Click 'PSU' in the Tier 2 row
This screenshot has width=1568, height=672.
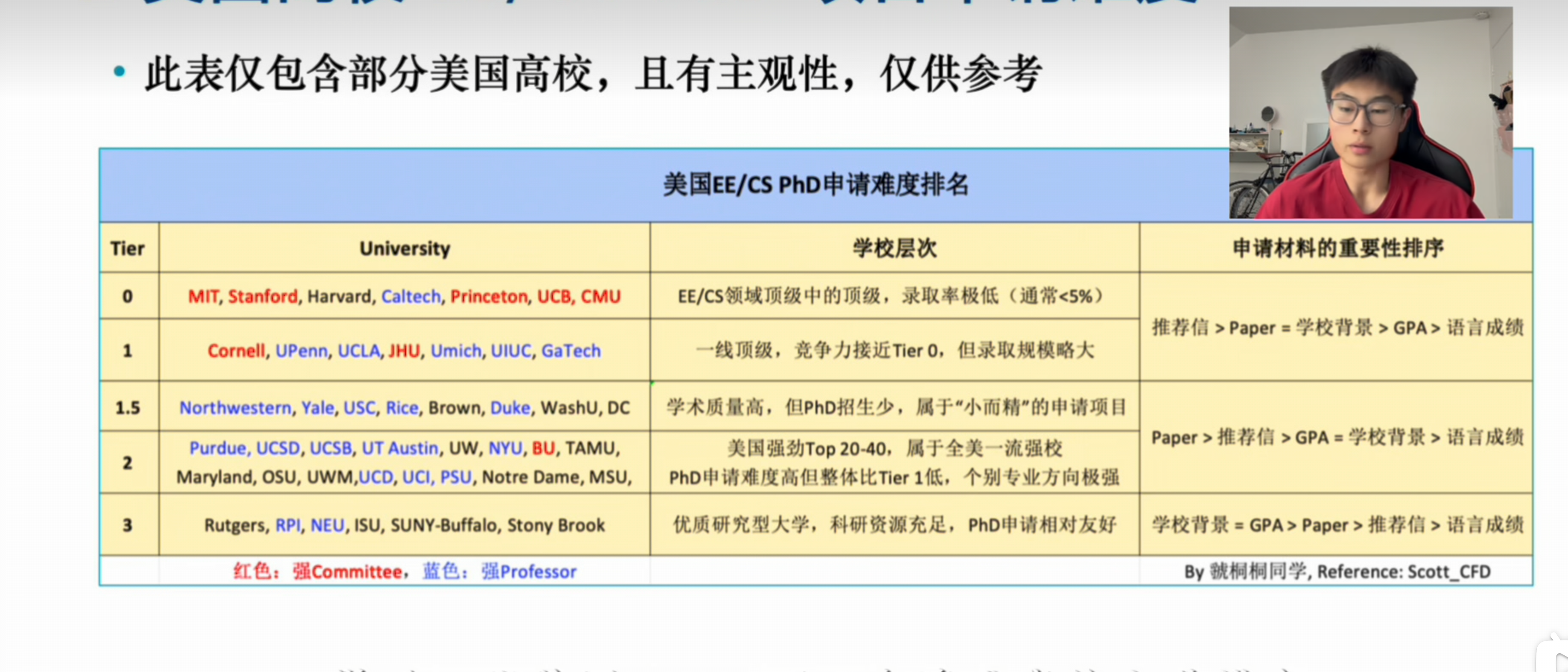tap(456, 477)
